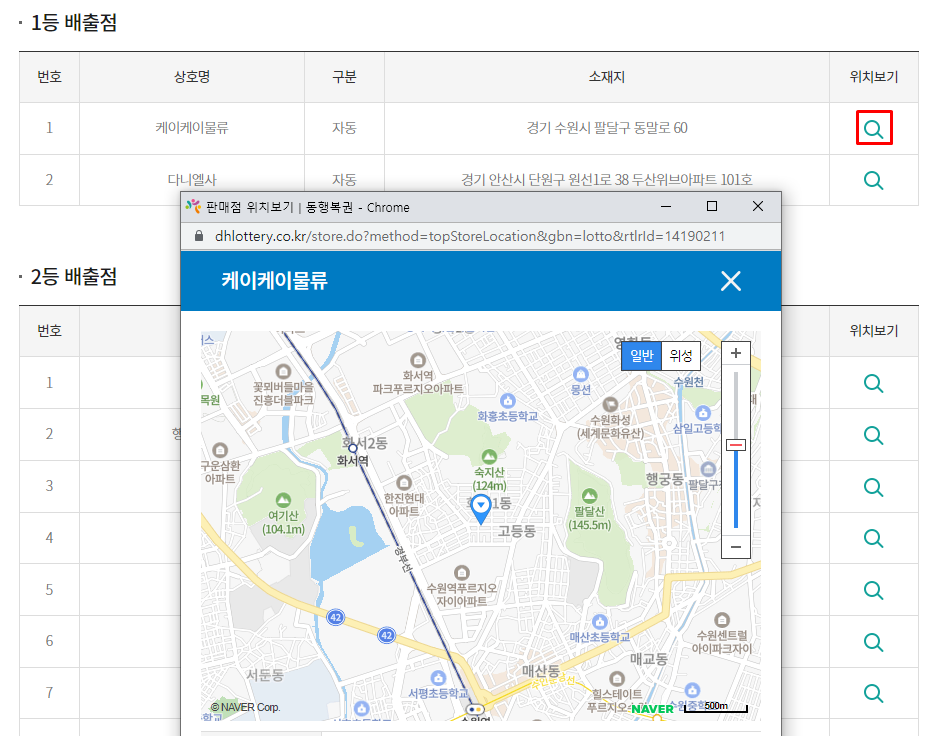The height and width of the screenshot is (736, 930).
Task: Open location view for 다니엘사 store
Action: point(874,180)
